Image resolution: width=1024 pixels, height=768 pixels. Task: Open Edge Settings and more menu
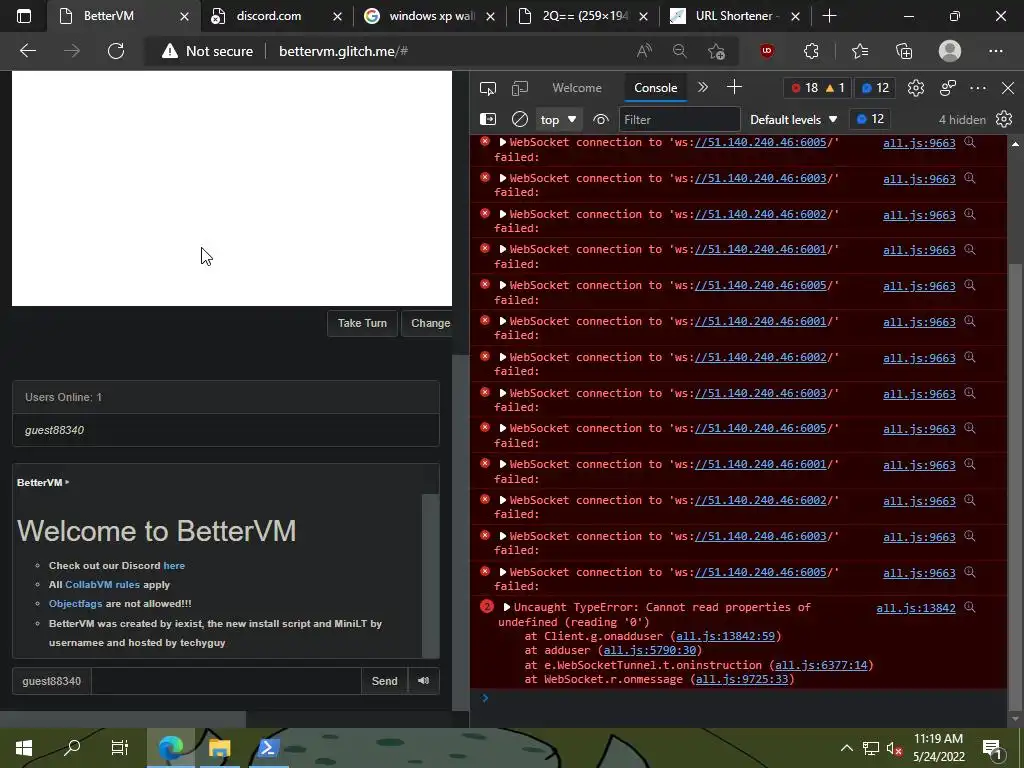(995, 51)
